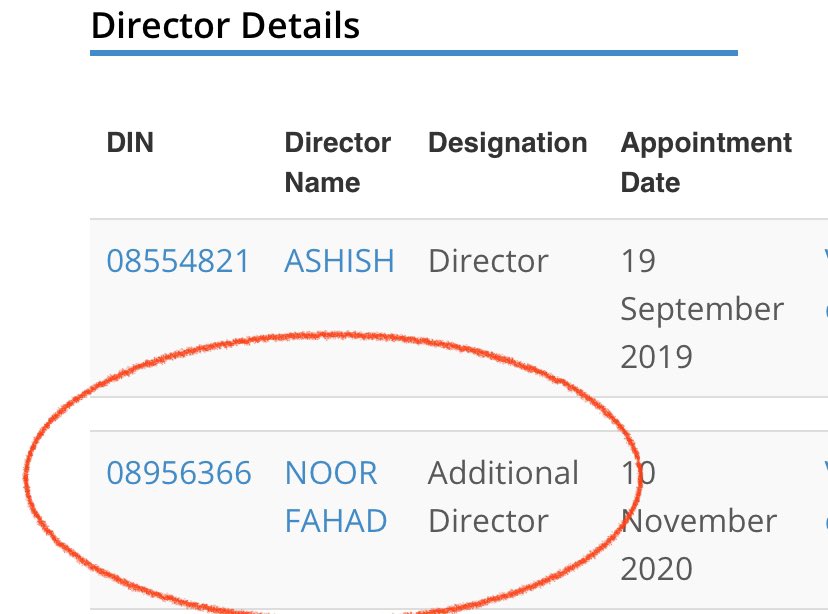Click the word November in the date cell
This screenshot has width=828, height=614.
coord(699,521)
